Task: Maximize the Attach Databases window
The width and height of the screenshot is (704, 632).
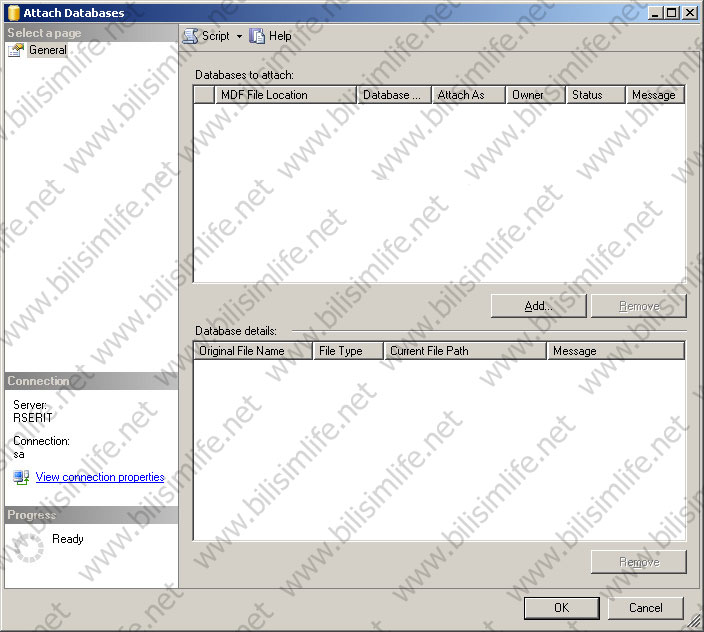Action: (672, 13)
